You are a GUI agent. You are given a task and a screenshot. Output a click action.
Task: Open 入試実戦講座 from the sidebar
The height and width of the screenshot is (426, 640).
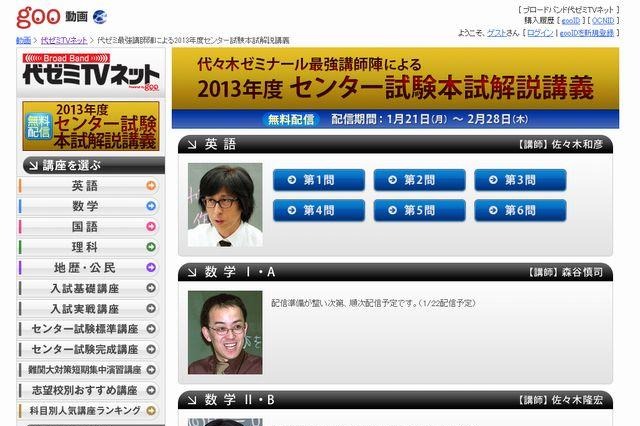88,308
